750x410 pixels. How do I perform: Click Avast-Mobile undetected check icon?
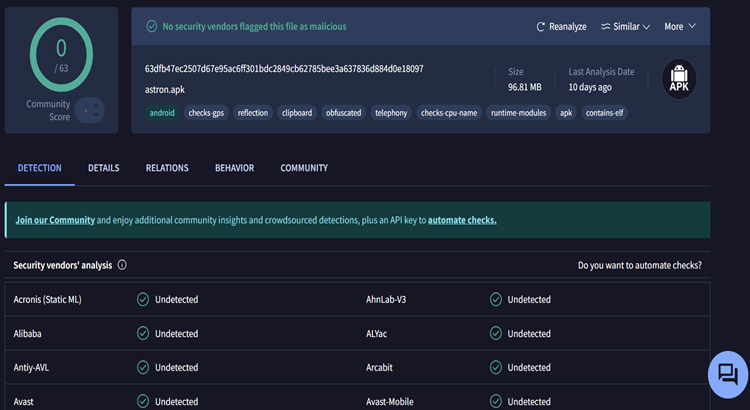point(496,401)
